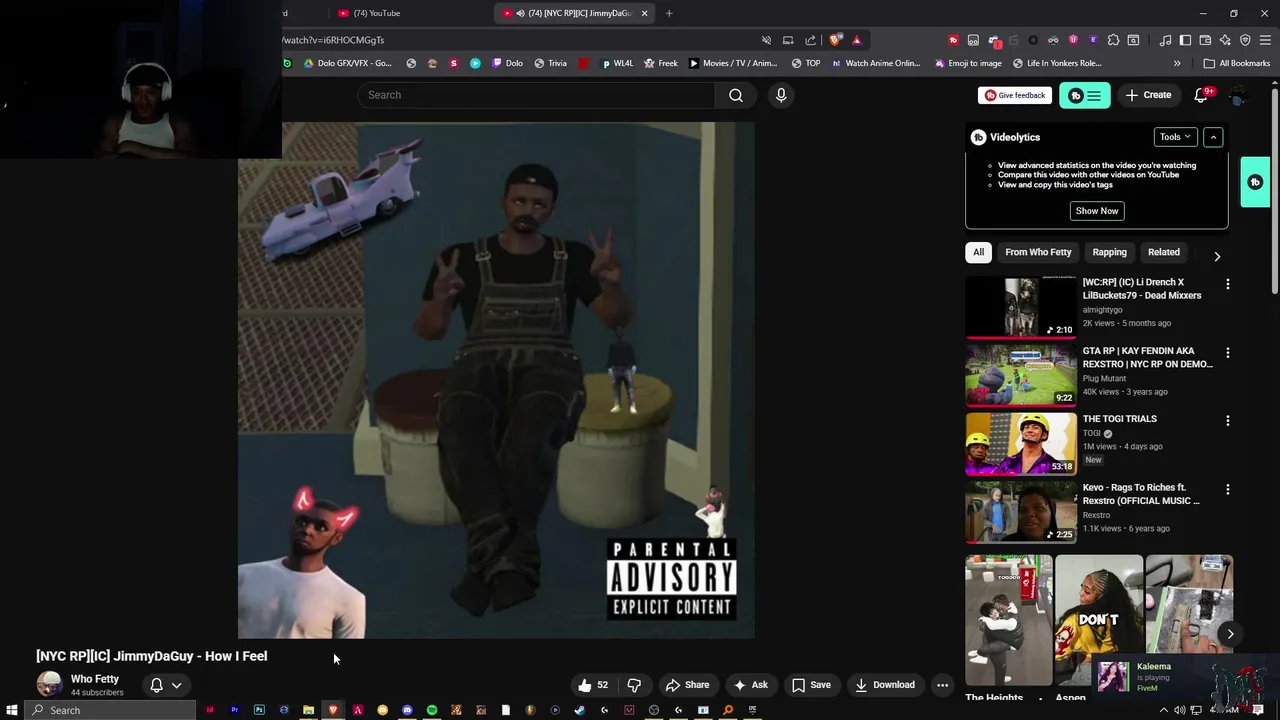Viewport: 1280px width, 720px height.
Task: Expand hidden bookmarks overflow chevron
Action: click(x=1177, y=63)
